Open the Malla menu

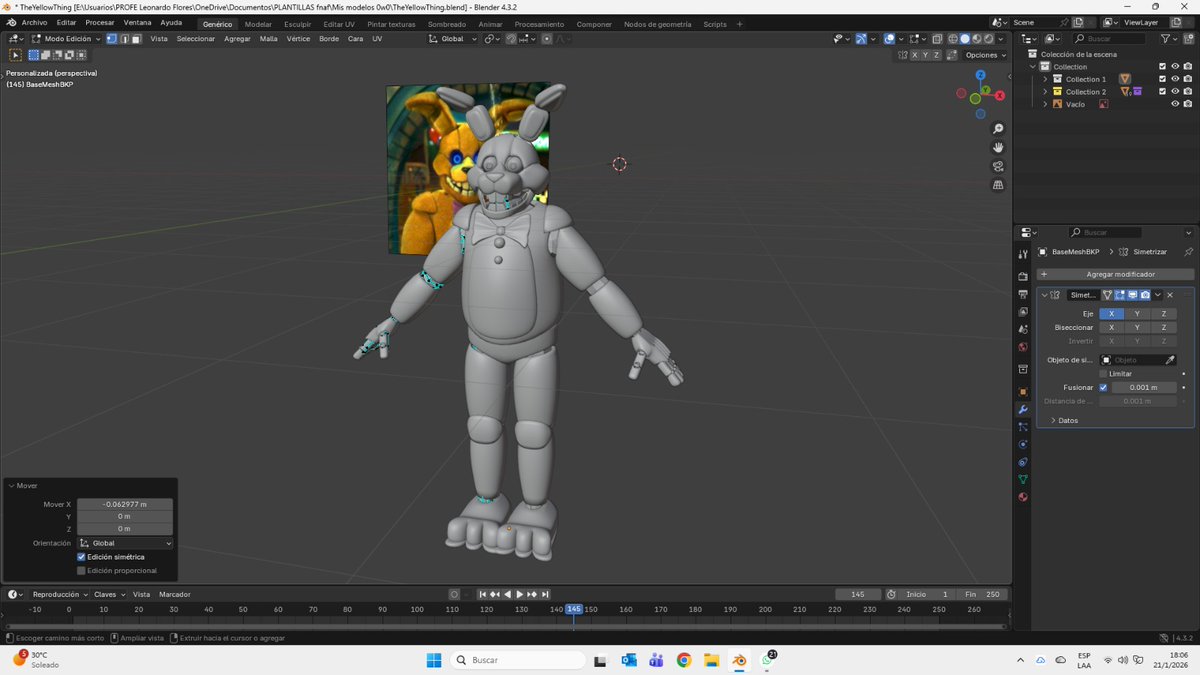point(269,39)
